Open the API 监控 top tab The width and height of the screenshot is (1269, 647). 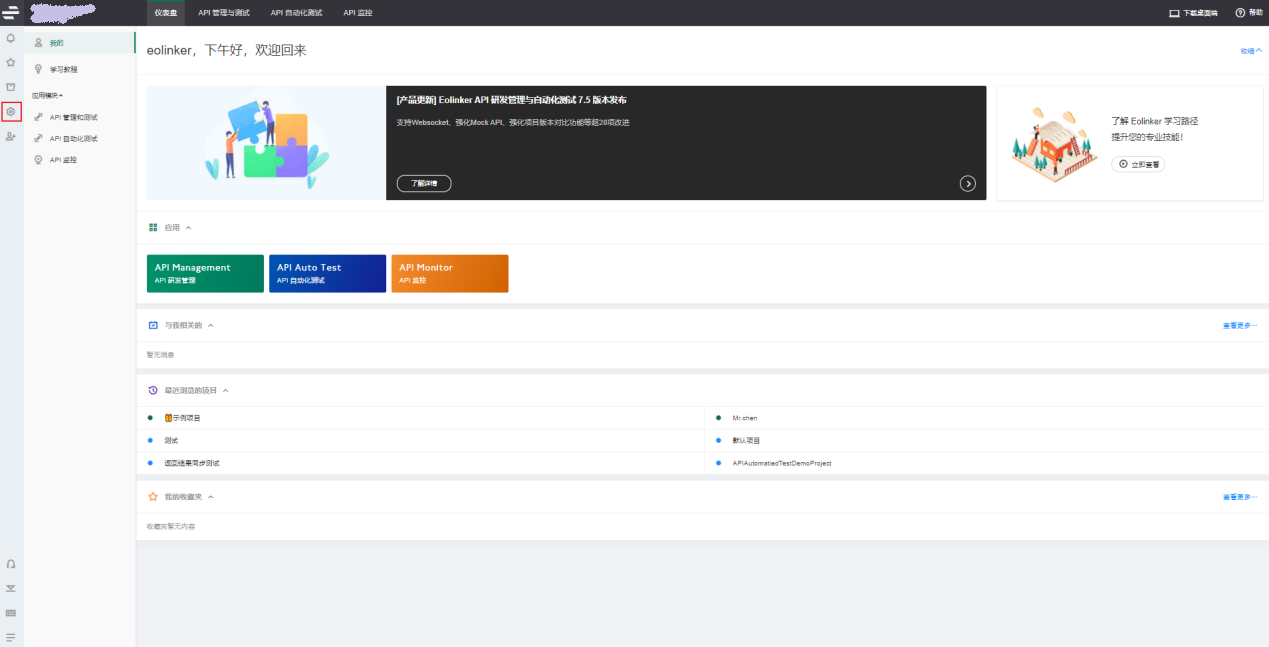(358, 12)
